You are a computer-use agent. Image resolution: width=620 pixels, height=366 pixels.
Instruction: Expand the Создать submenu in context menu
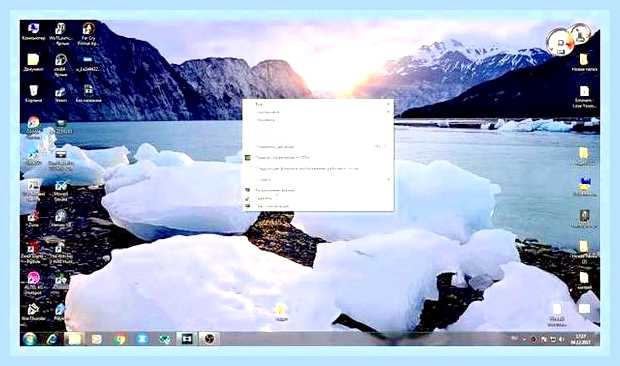tap(318, 180)
